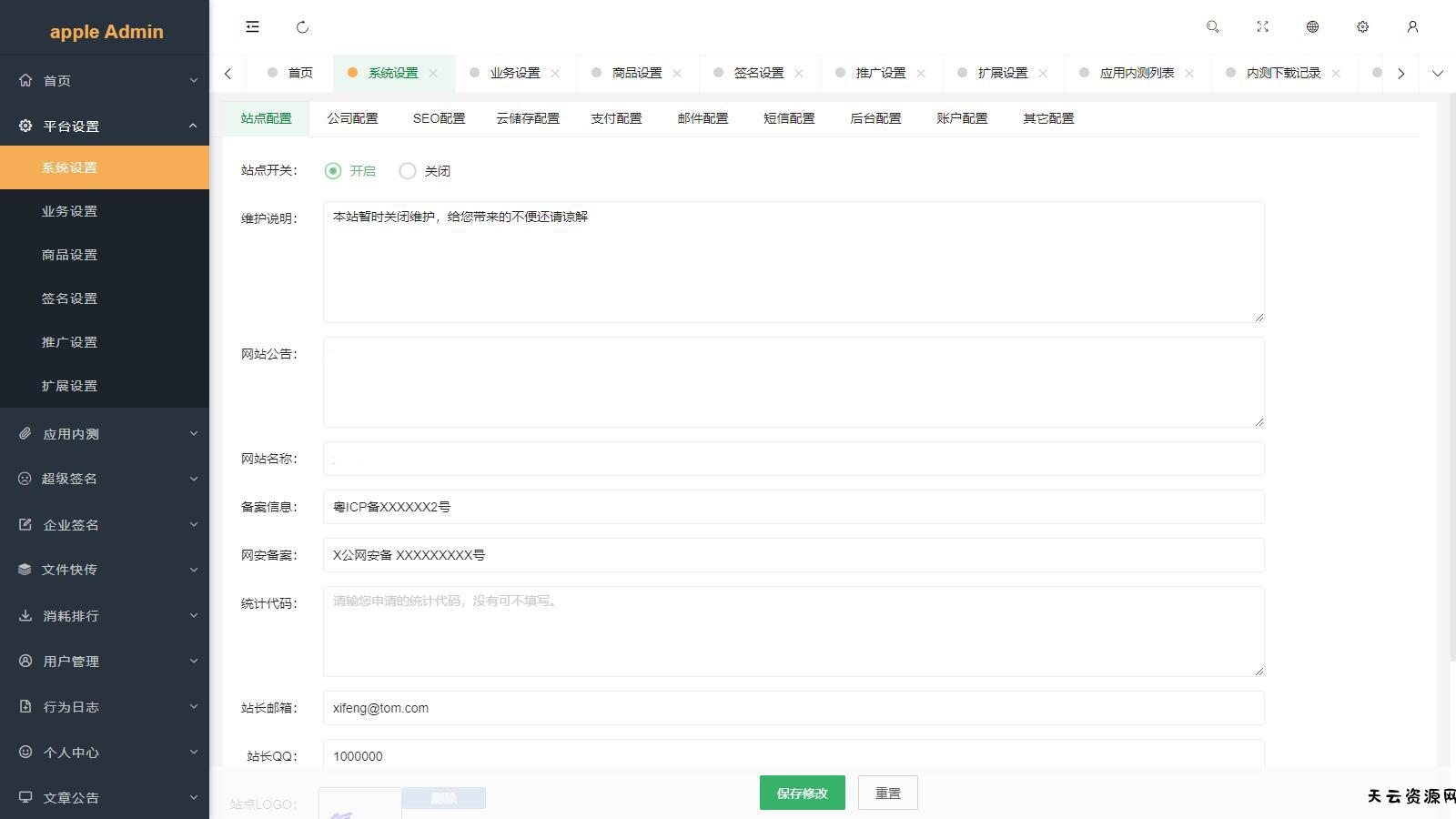Switch to the 支付配置 tab
The image size is (1456, 819).
pos(616,118)
